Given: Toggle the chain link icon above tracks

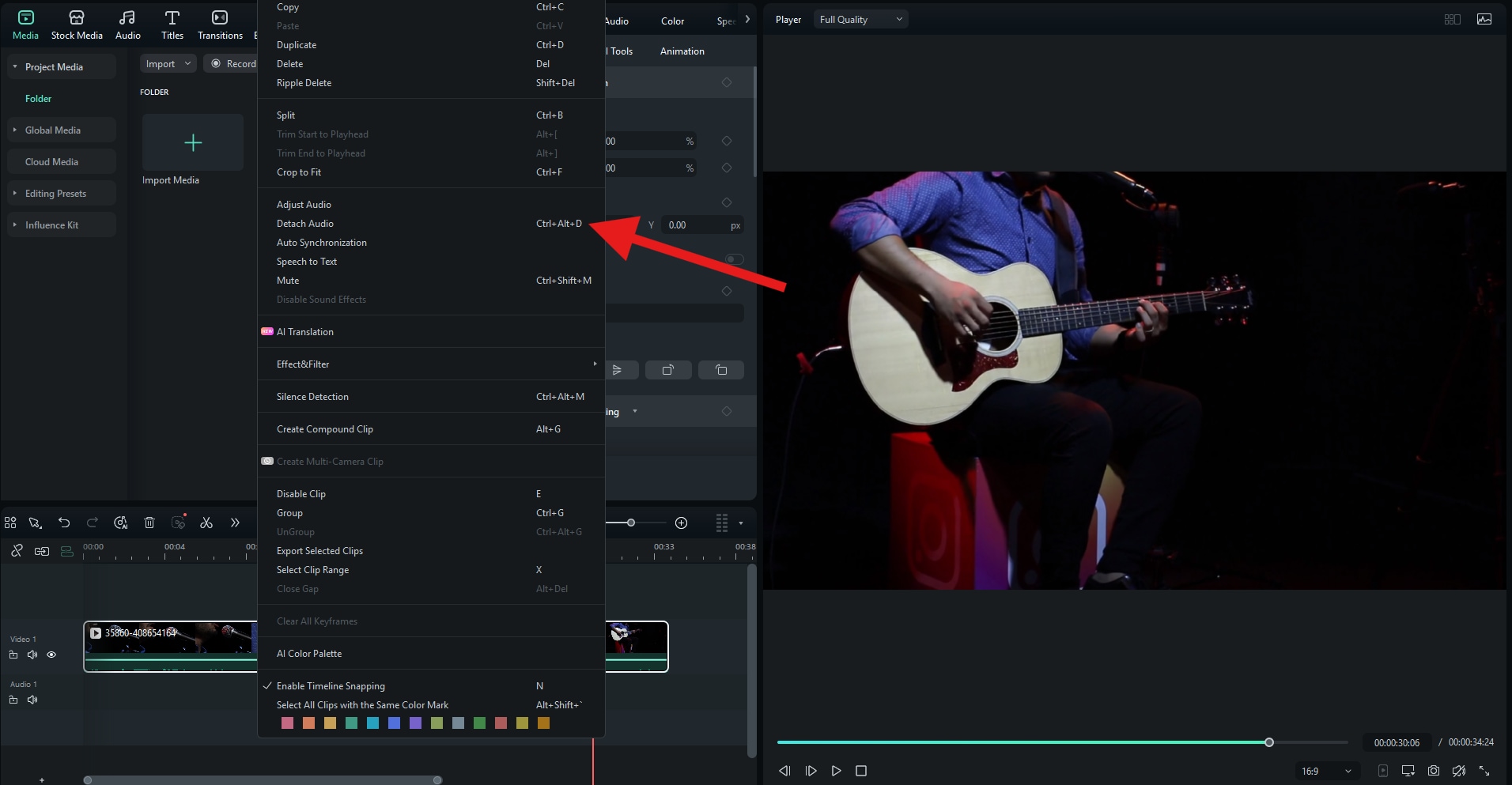Looking at the screenshot, I should [17, 551].
